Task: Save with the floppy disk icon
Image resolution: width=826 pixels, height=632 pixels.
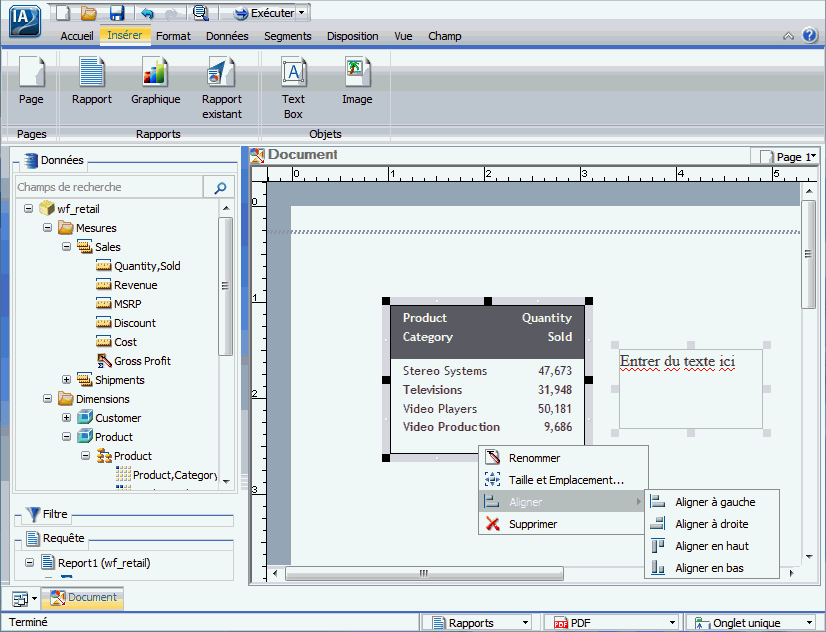Action: (116, 13)
